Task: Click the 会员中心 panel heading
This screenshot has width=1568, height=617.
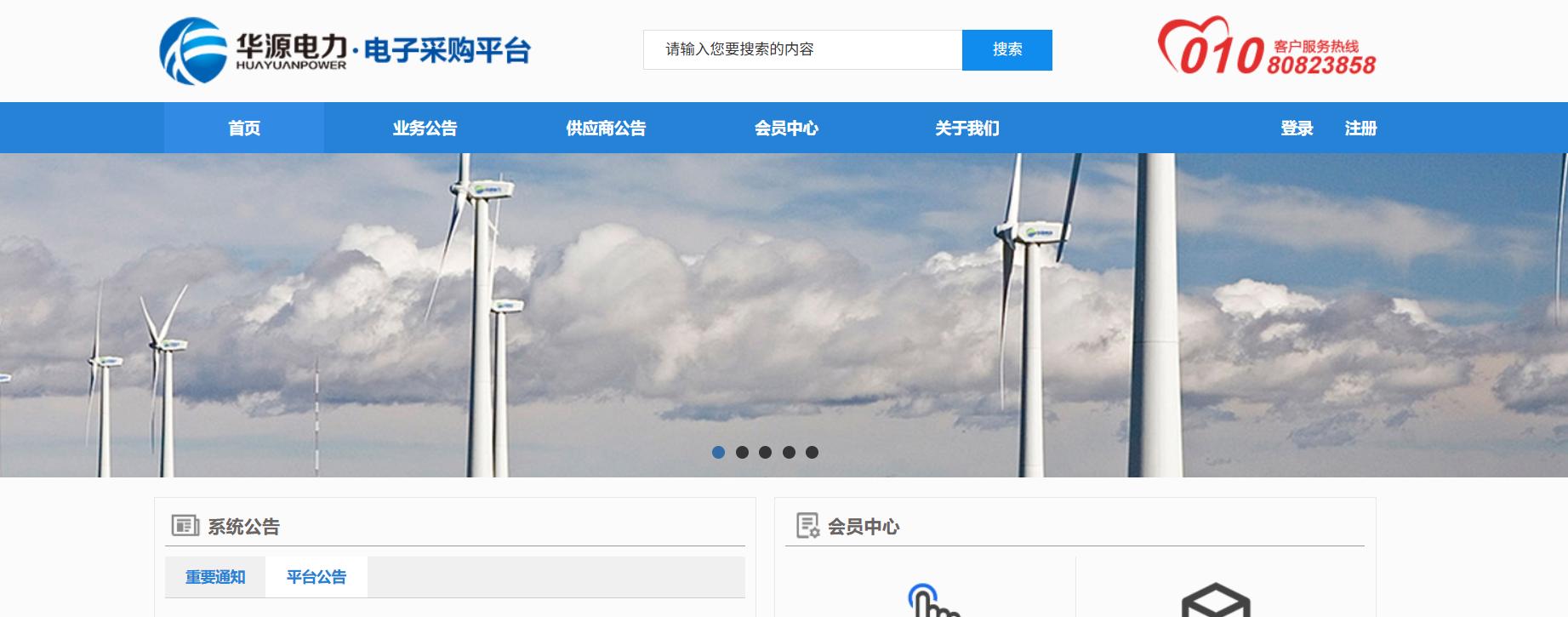Action: pyautogui.click(x=864, y=527)
